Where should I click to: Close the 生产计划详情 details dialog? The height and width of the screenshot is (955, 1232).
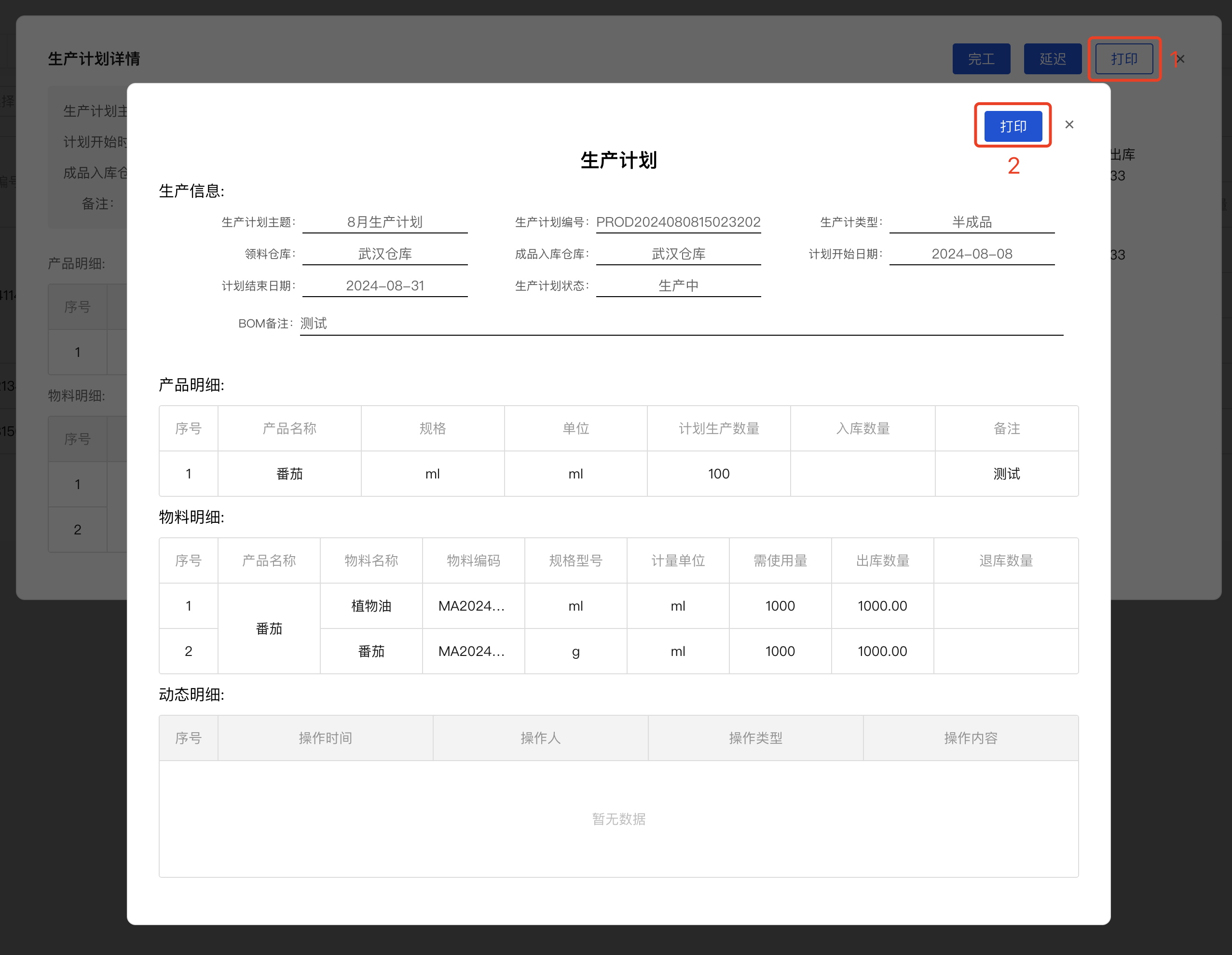[x=1181, y=59]
